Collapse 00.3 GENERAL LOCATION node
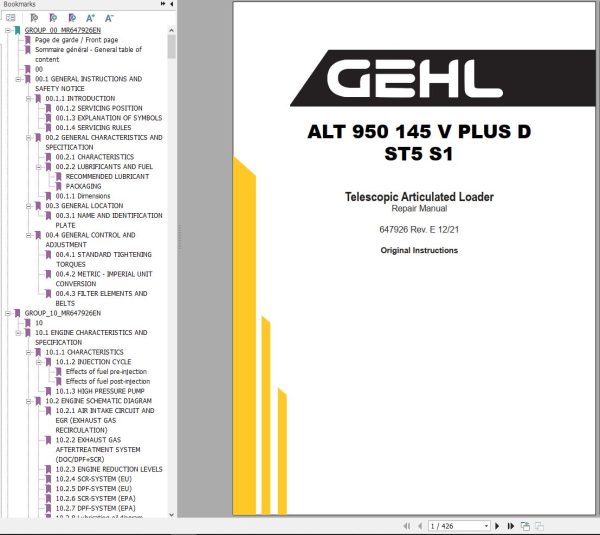Screen dimensions: 600x535 pyautogui.click(x=28, y=206)
